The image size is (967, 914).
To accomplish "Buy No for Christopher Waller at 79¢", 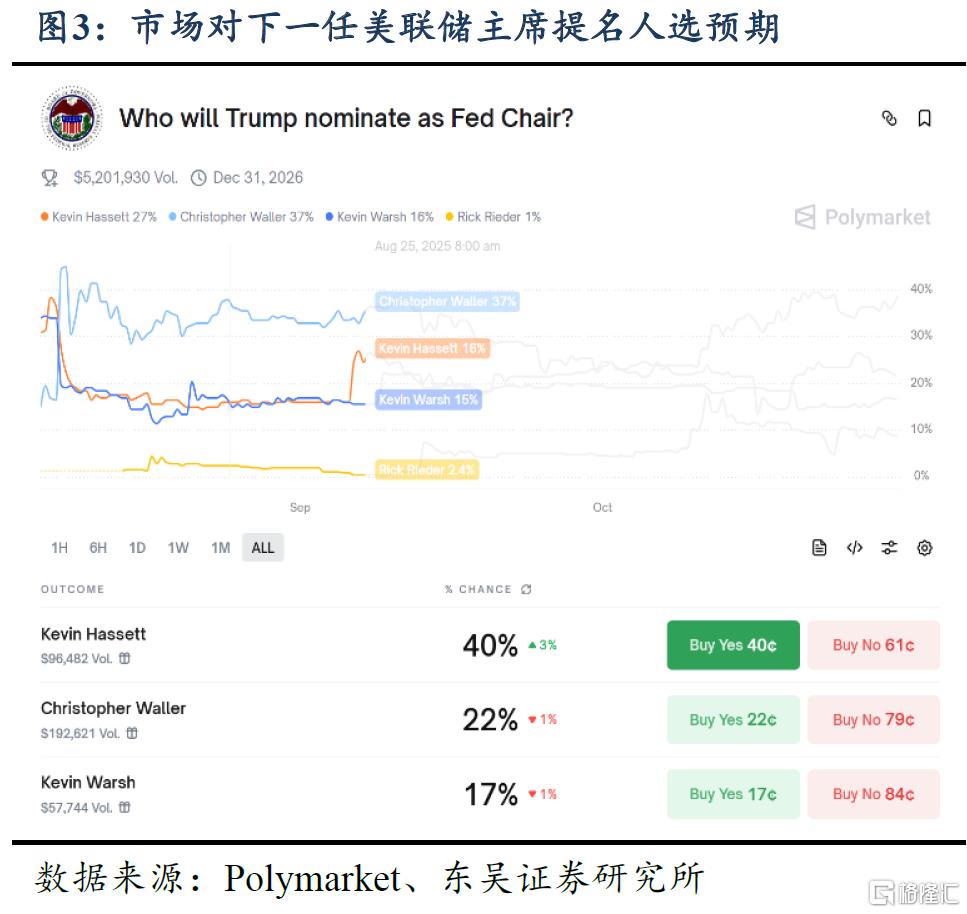I will (873, 719).
